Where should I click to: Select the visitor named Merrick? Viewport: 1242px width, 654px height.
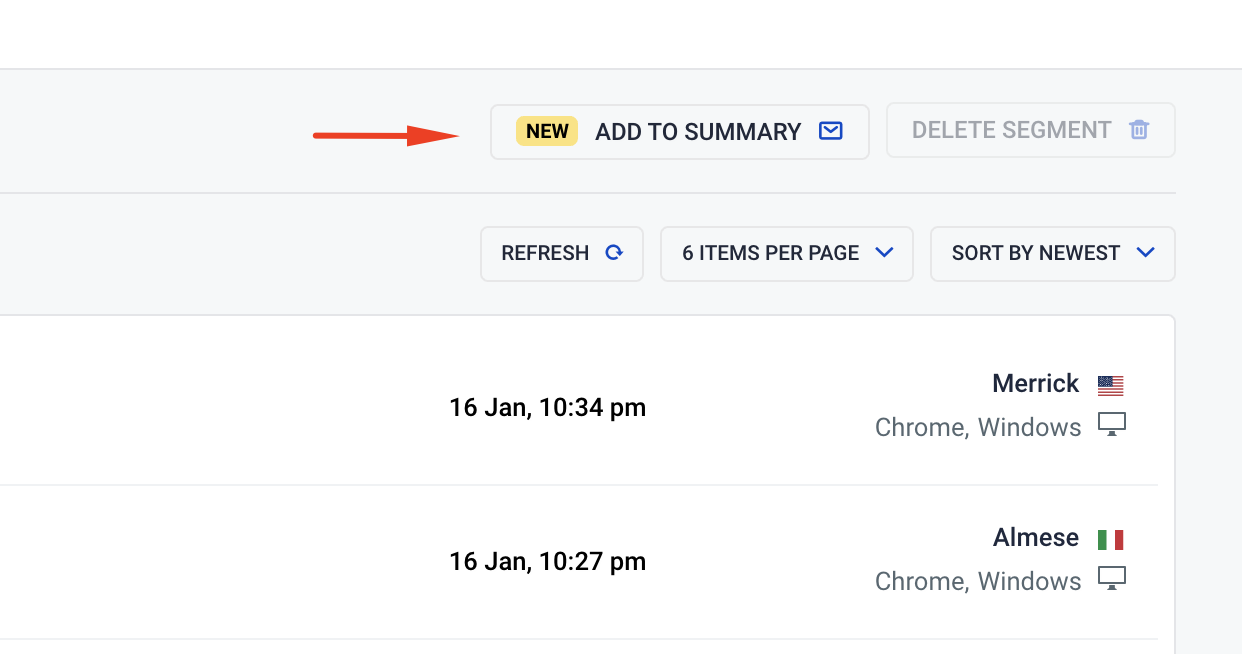pyautogui.click(x=1035, y=383)
